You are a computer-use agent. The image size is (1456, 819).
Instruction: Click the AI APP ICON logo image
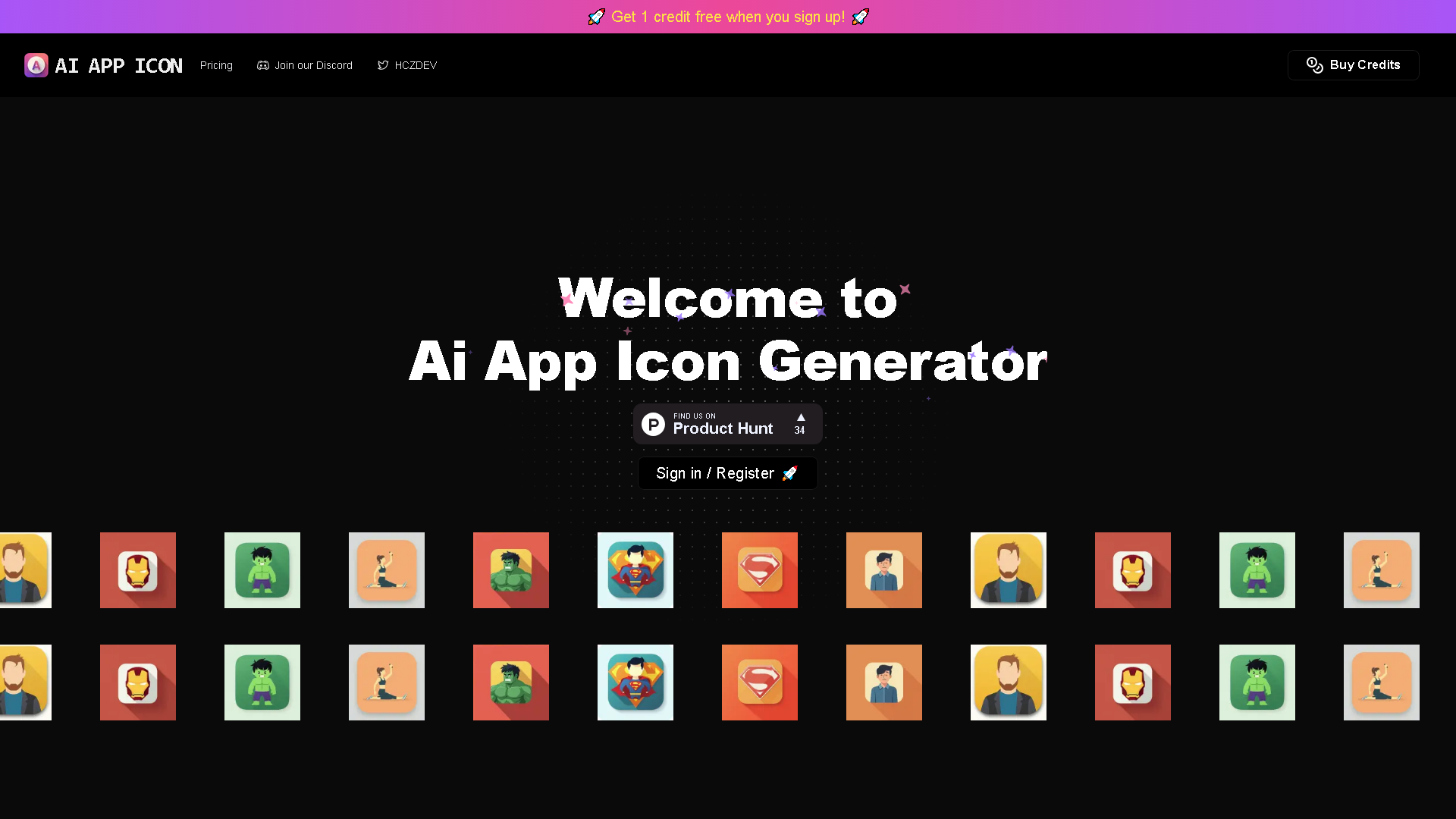36,65
